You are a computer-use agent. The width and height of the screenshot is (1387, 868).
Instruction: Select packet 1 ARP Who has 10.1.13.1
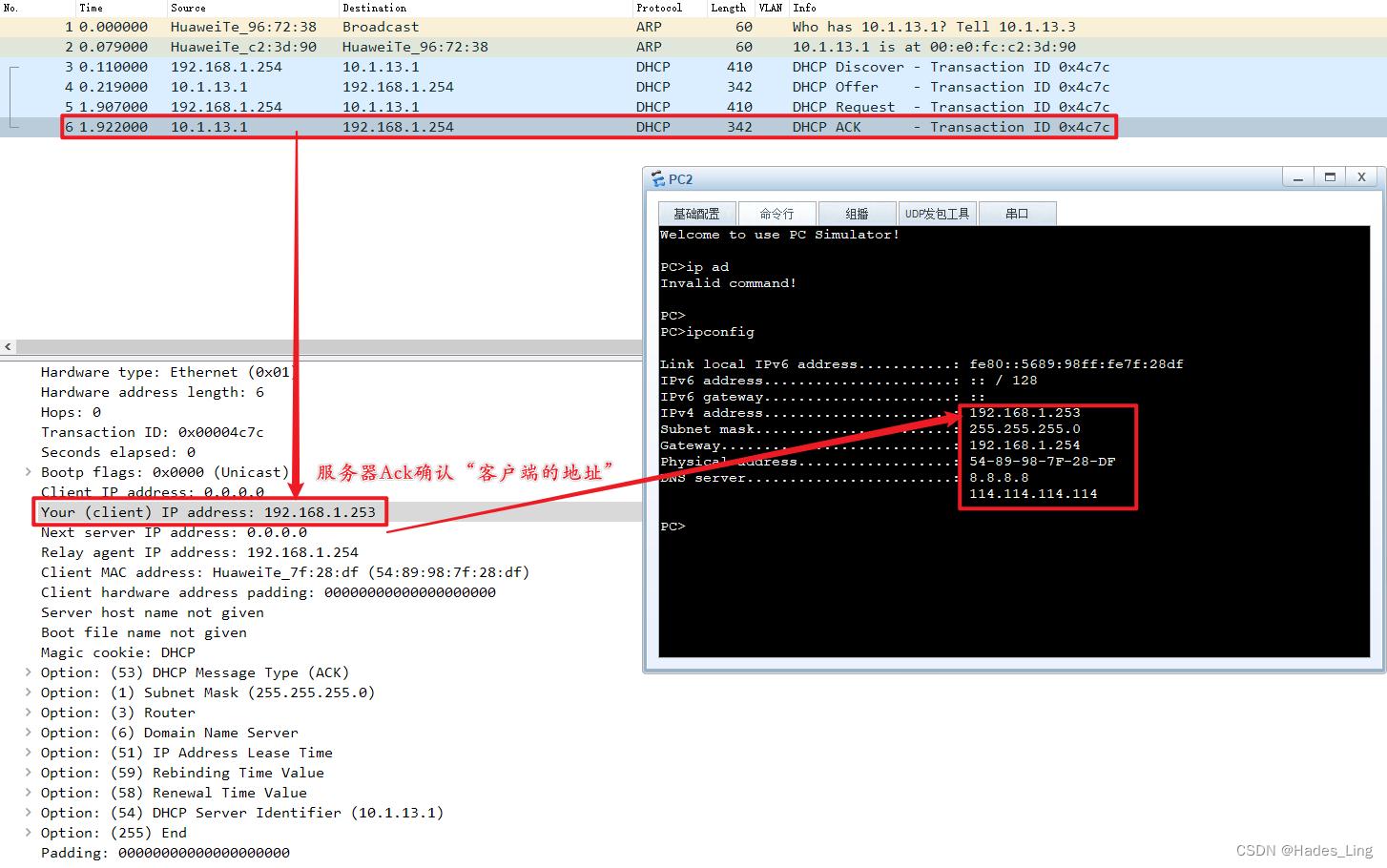(x=693, y=27)
